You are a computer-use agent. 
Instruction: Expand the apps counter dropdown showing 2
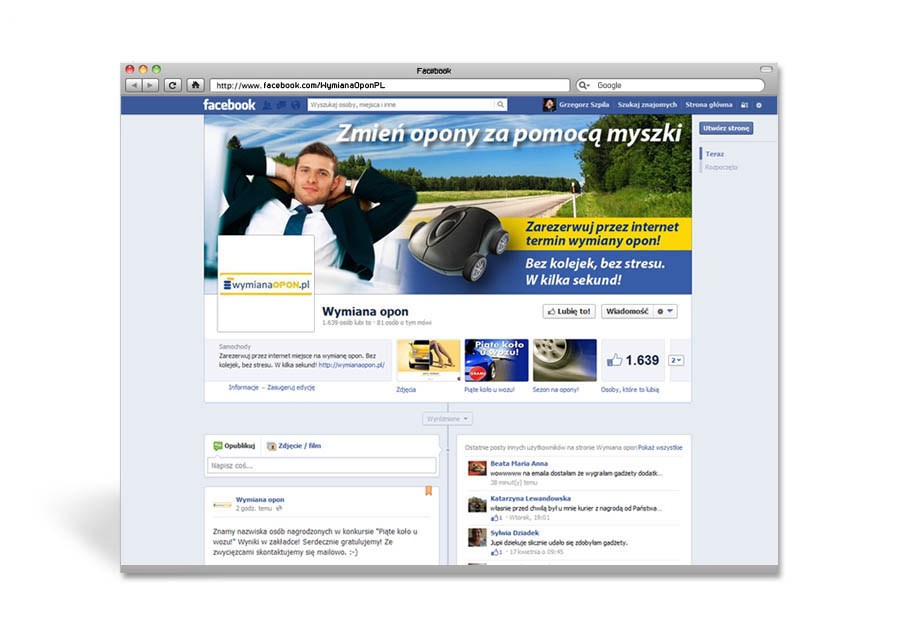pyautogui.click(x=676, y=360)
